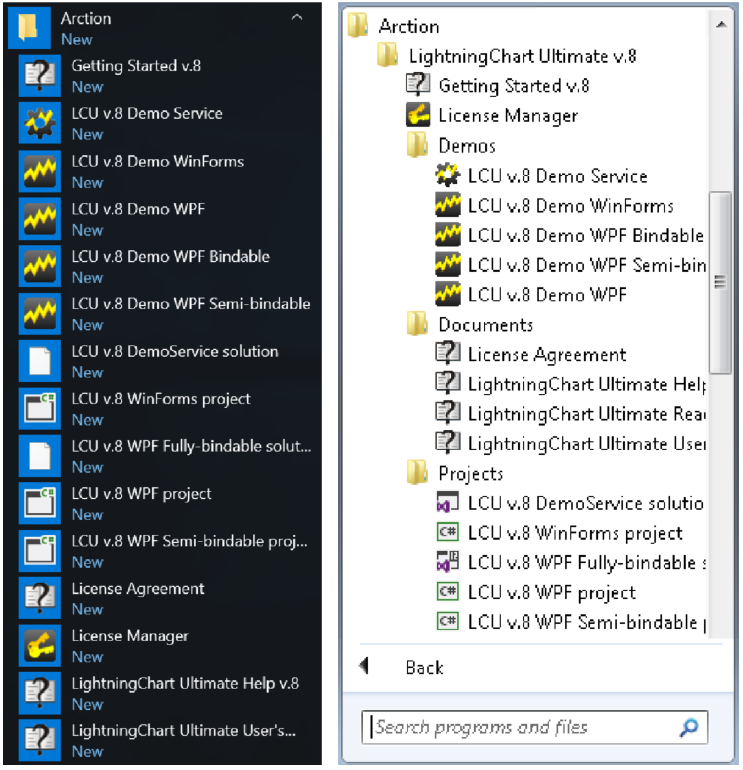The height and width of the screenshot is (770, 743).
Task: Open LCU v.8 Demo WPF tile icon in dark menu
Action: click(40, 218)
